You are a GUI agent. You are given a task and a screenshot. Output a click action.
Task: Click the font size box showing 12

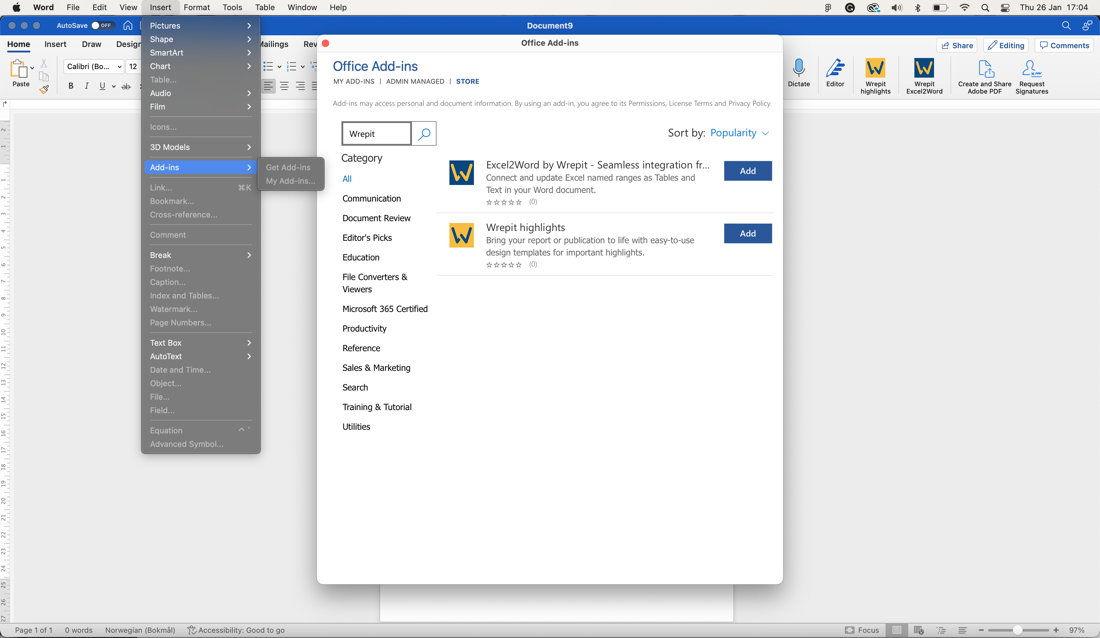133,67
